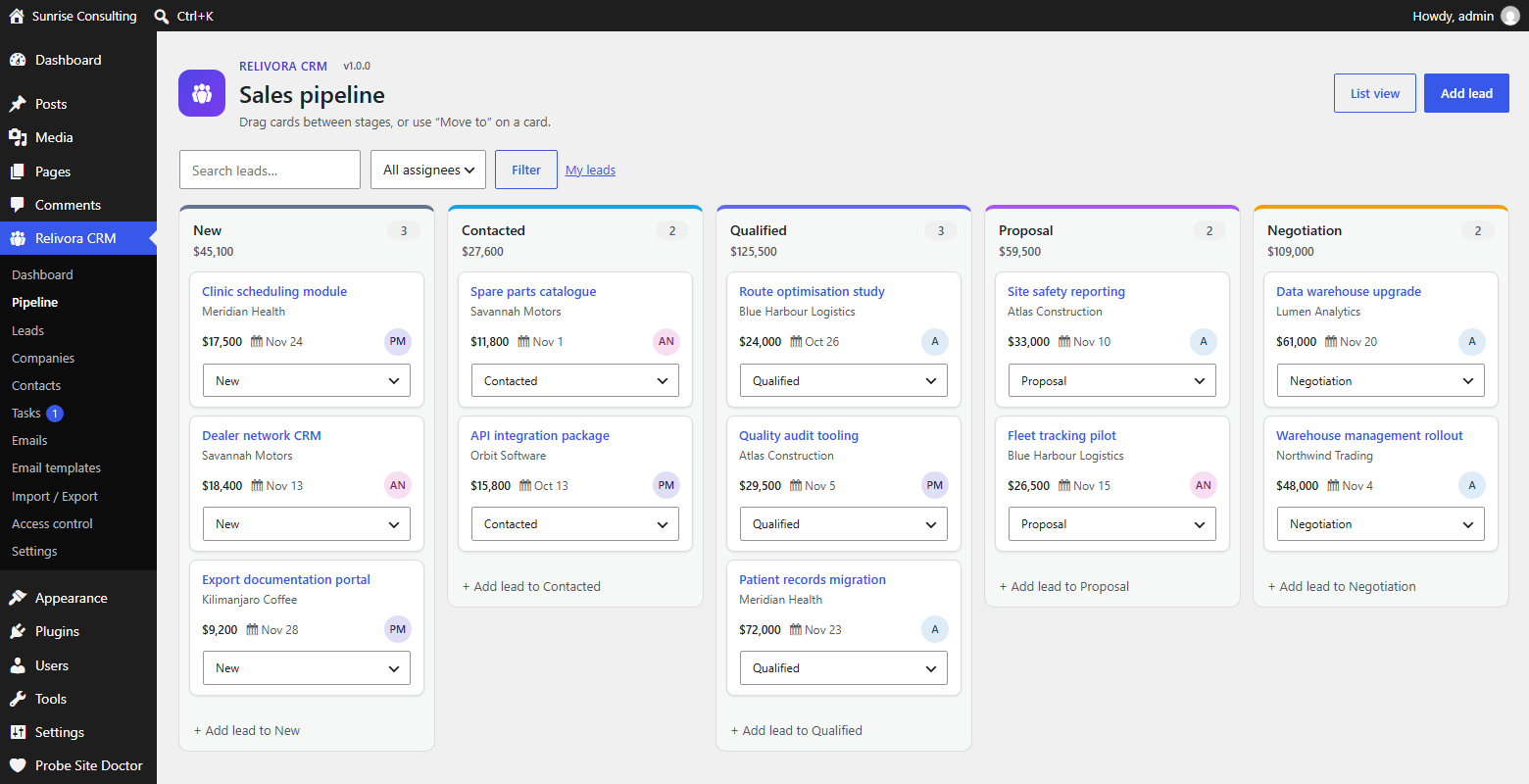Open the All assignees dropdown
The width and height of the screenshot is (1529, 784).
click(428, 170)
